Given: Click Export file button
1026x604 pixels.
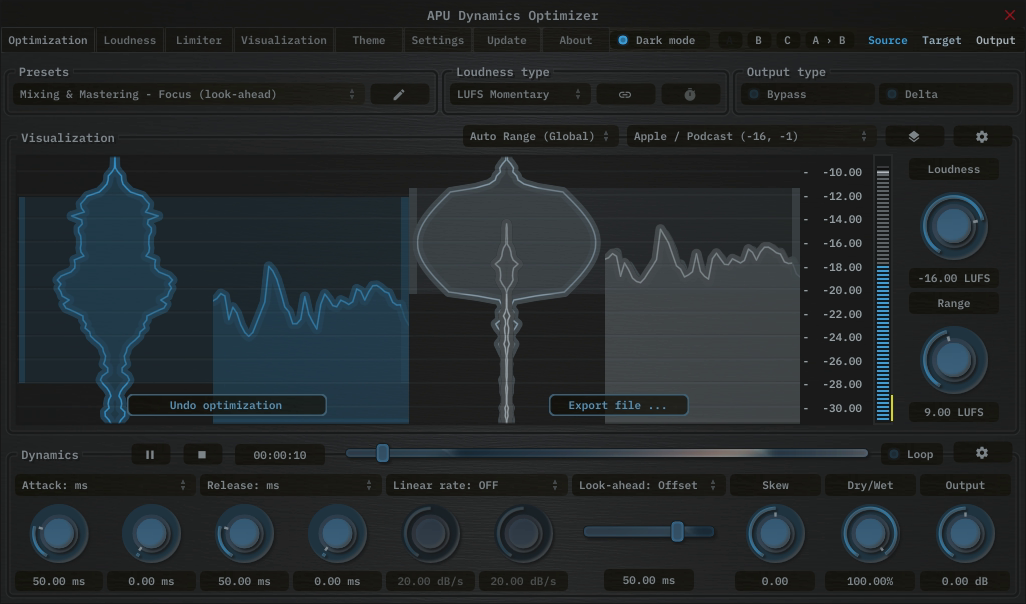Looking at the screenshot, I should (x=618, y=405).
